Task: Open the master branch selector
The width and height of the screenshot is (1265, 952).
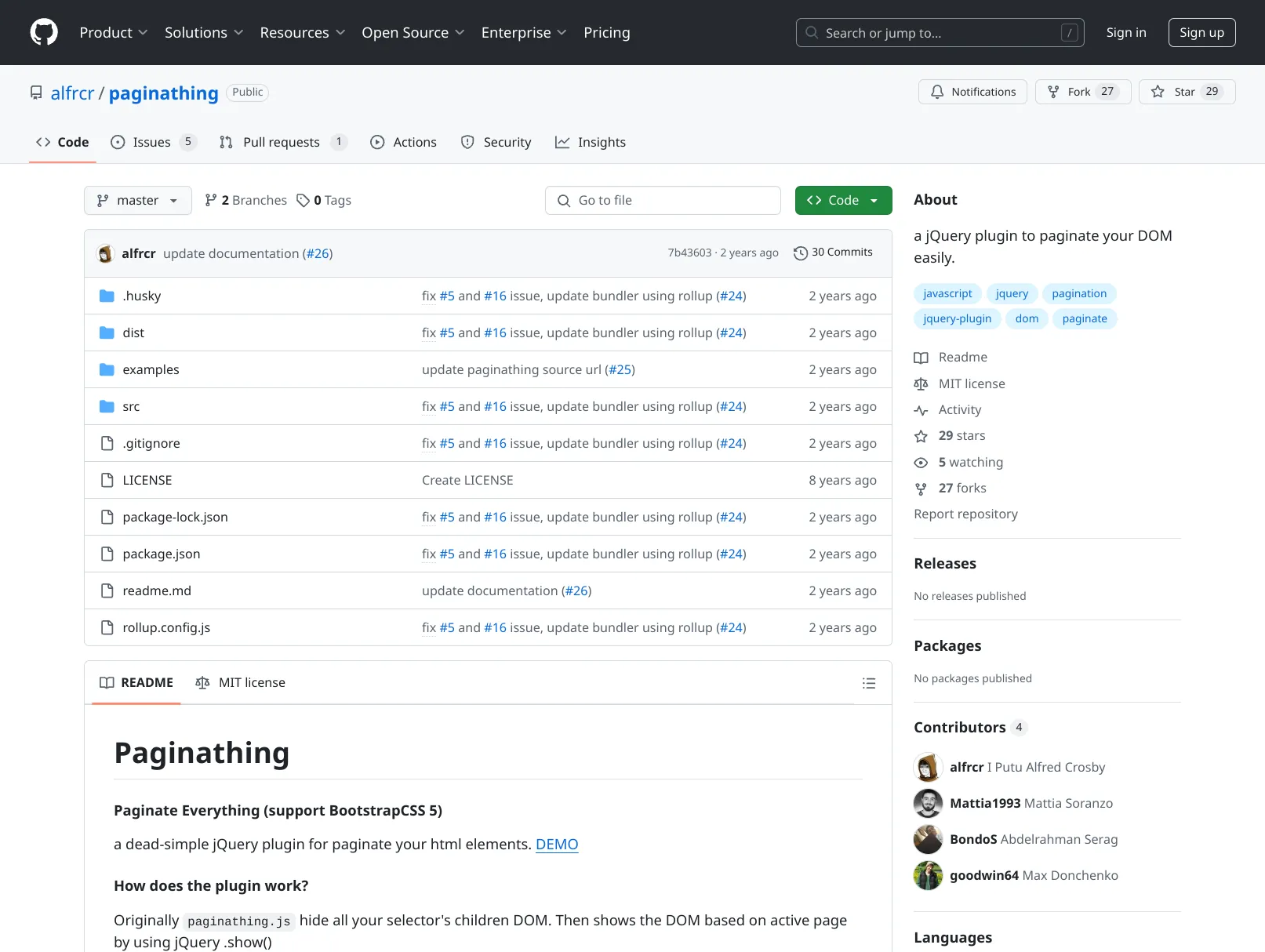Action: (x=138, y=200)
